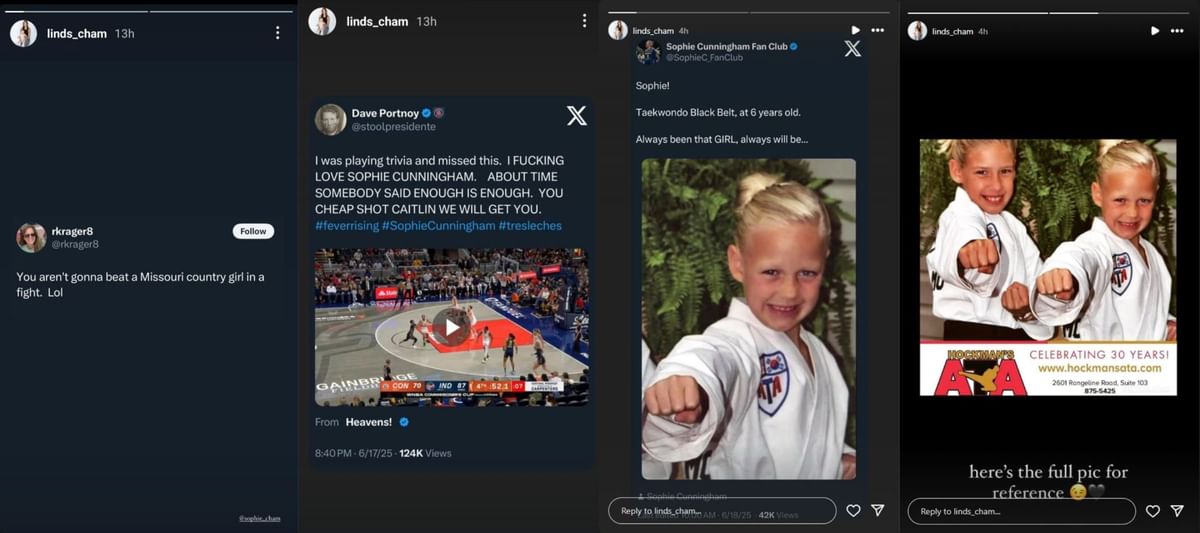Toggle play on Sophie Fan Club story
1200x533 pixels.
(x=855, y=31)
